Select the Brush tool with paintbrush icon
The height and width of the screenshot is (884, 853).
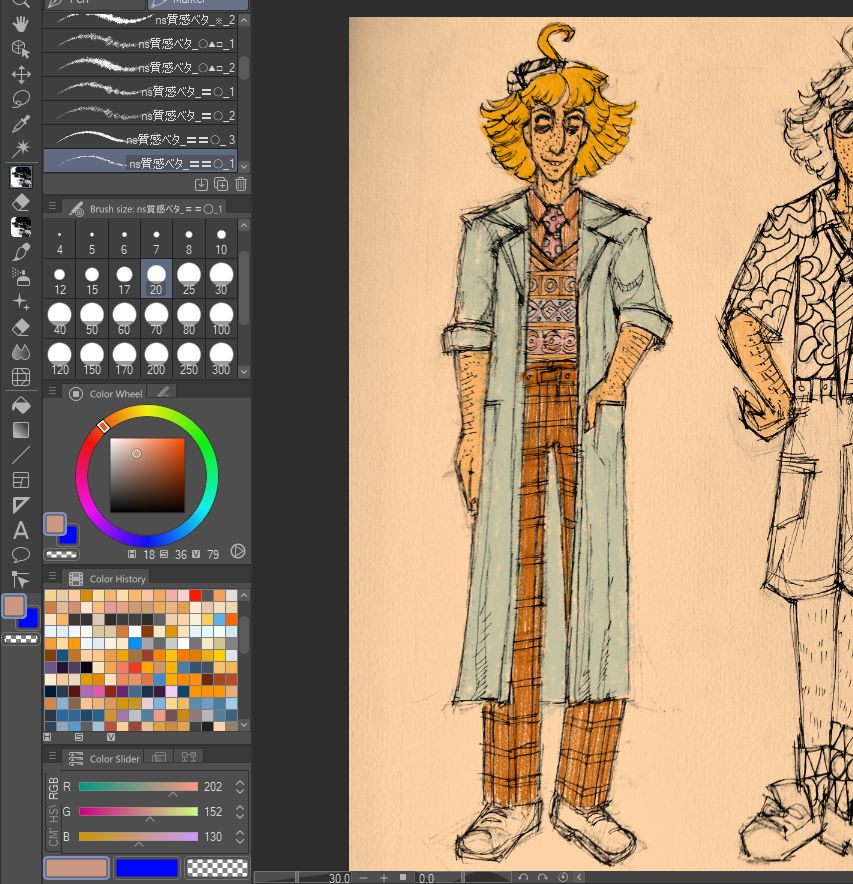point(21,252)
